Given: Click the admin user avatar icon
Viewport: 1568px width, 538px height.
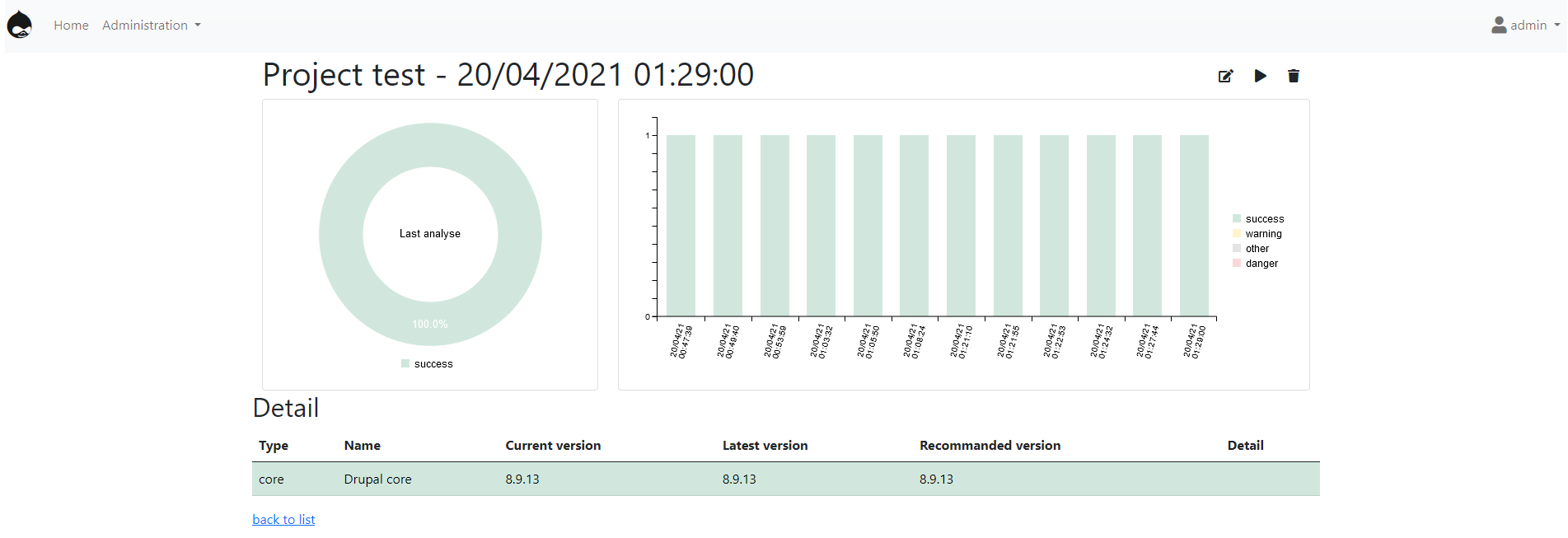Looking at the screenshot, I should tap(1498, 26).
